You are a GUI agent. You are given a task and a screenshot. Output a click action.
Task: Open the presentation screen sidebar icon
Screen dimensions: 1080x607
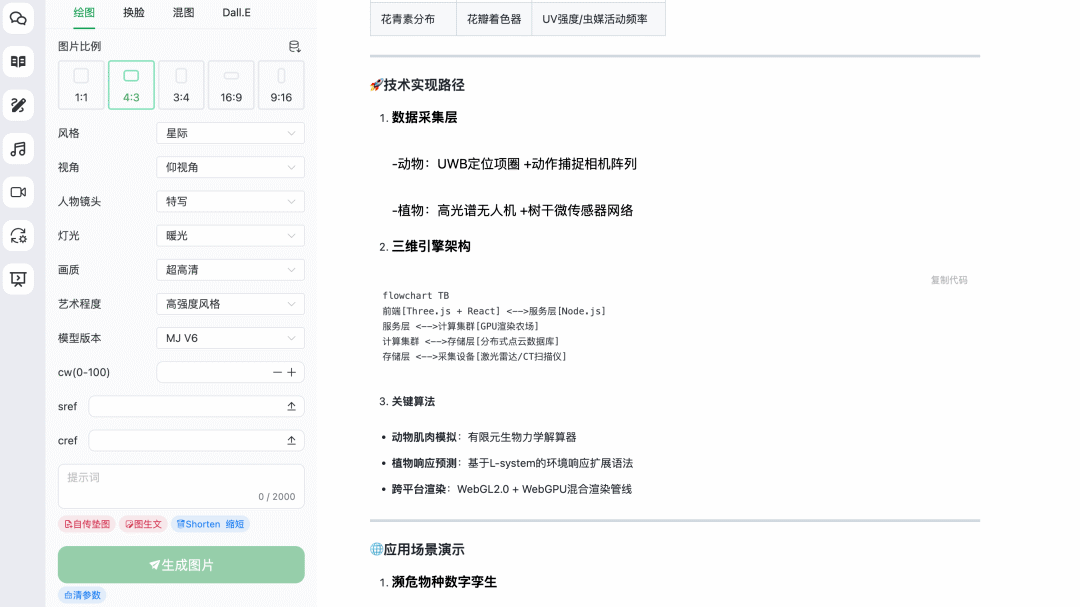coord(18,279)
